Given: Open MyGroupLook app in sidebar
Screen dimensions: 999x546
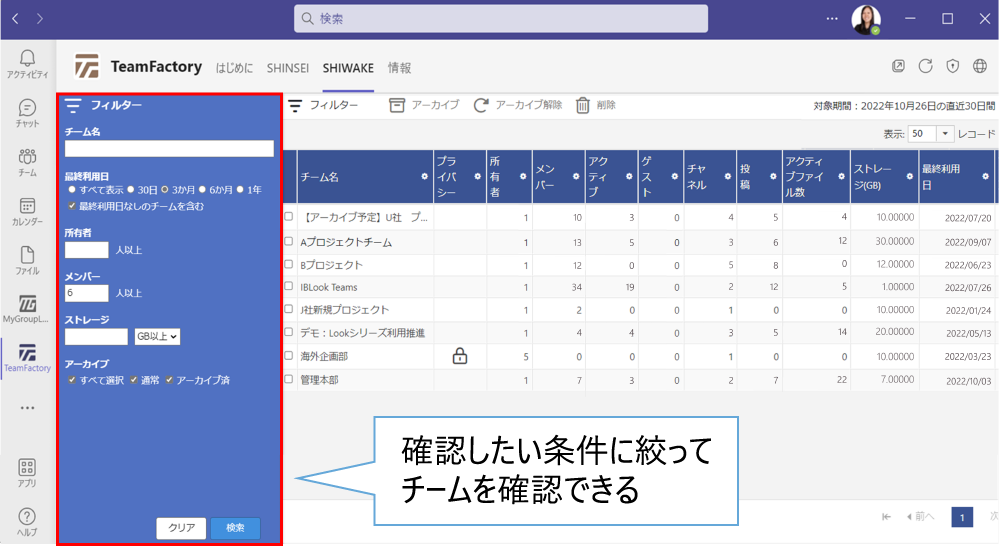Looking at the screenshot, I should 27,308.
